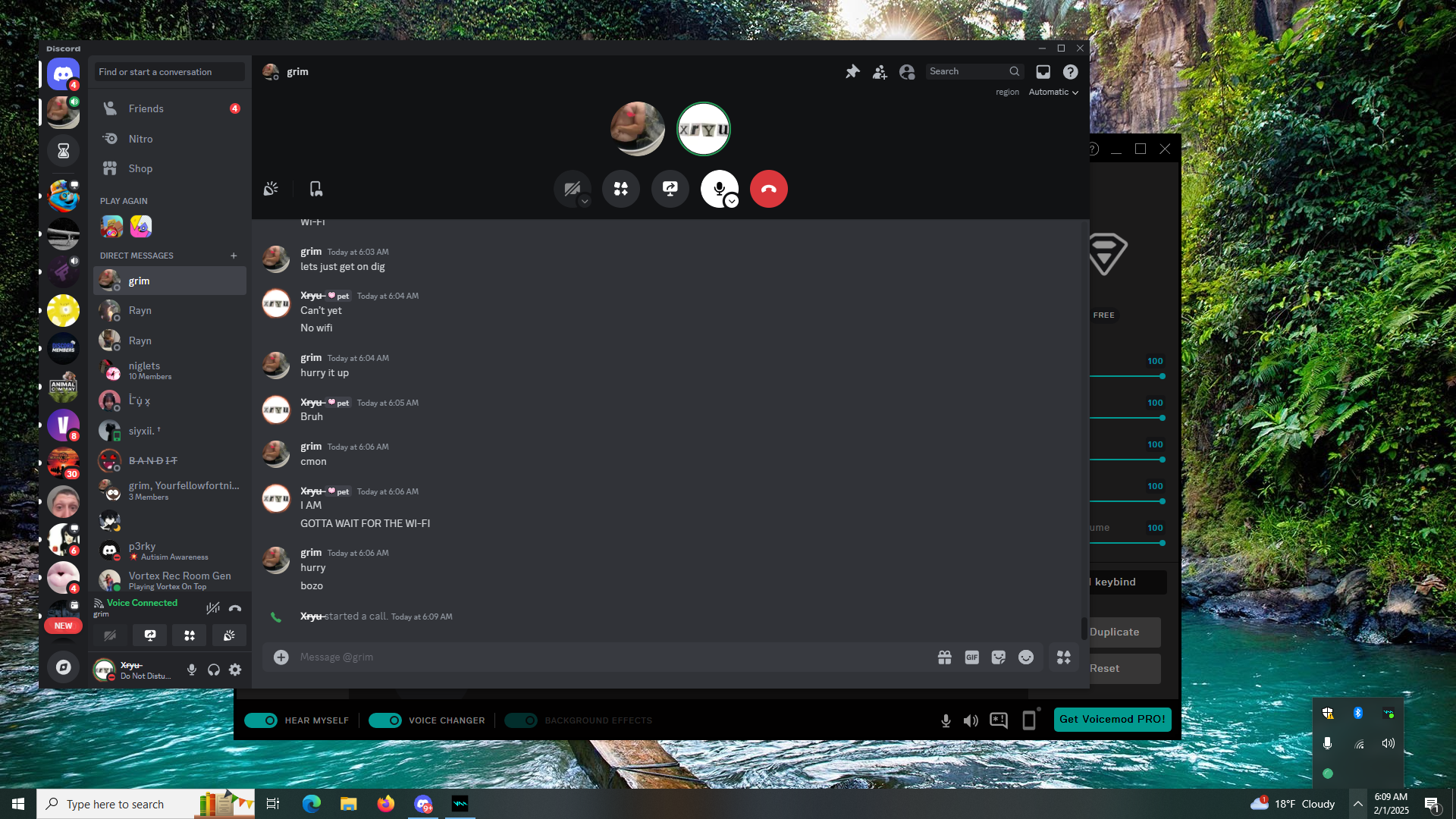Click Get Voicemod PRO! button
The width and height of the screenshot is (1456, 819).
[x=1112, y=719]
